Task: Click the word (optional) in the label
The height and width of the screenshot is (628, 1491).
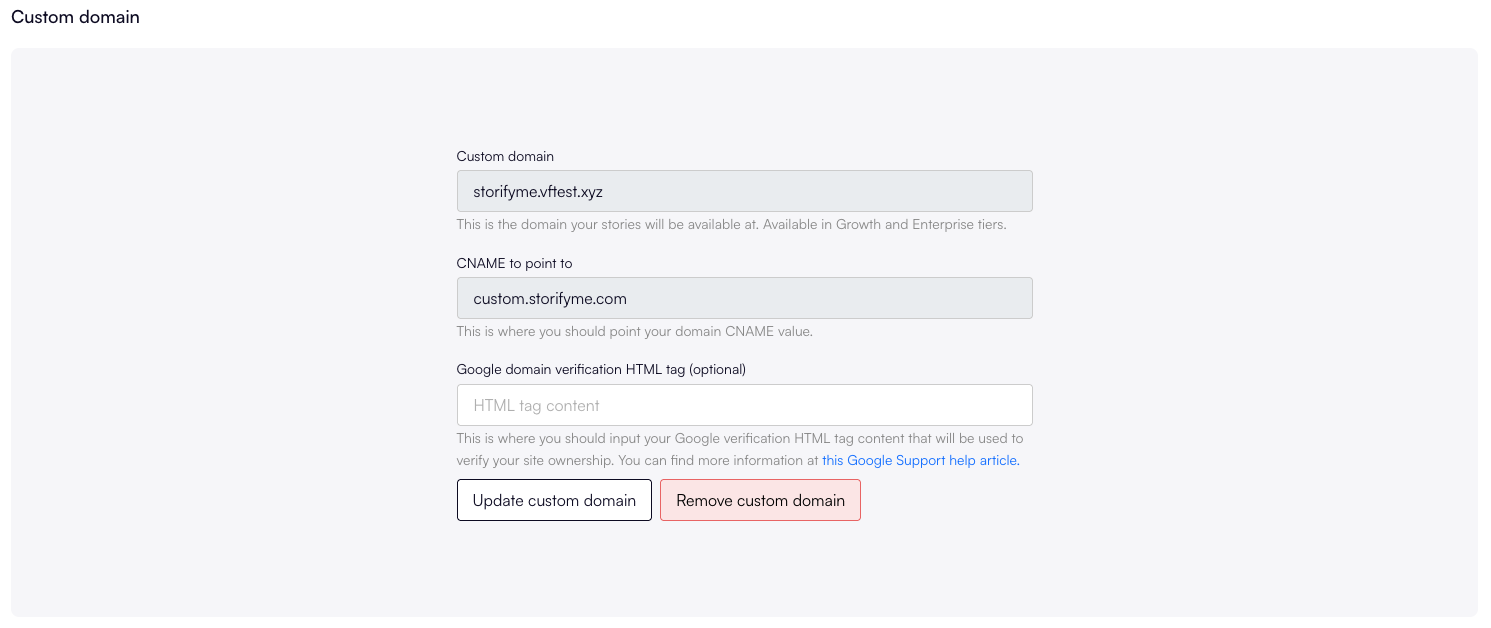Action: (x=717, y=369)
